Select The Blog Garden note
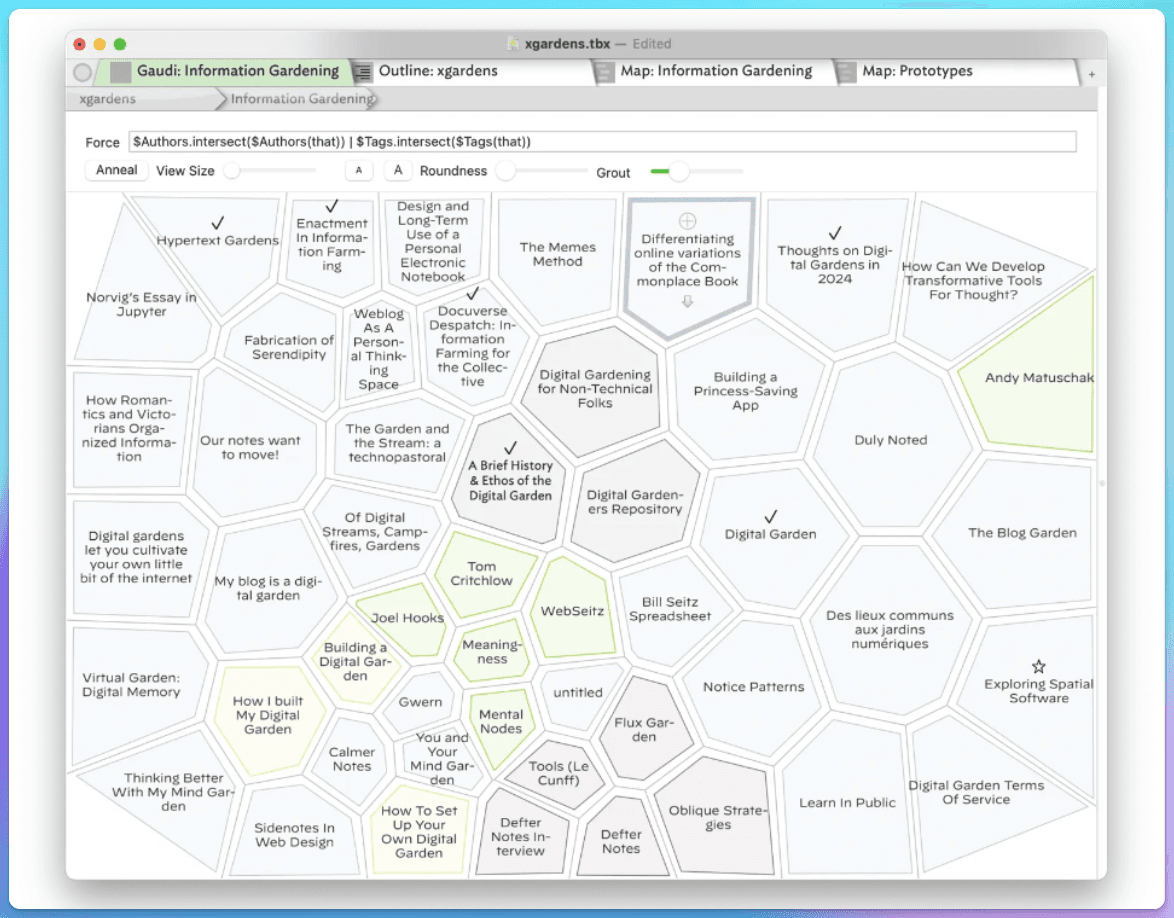 1022,533
